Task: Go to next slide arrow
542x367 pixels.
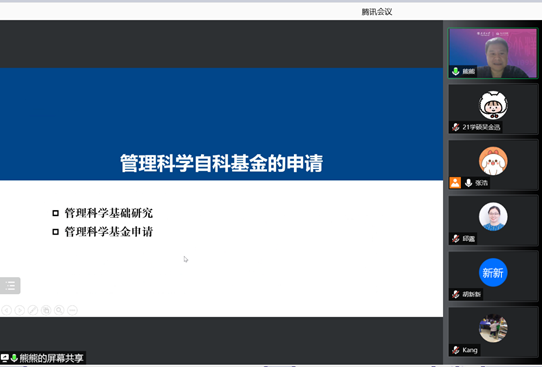Action: [20, 310]
